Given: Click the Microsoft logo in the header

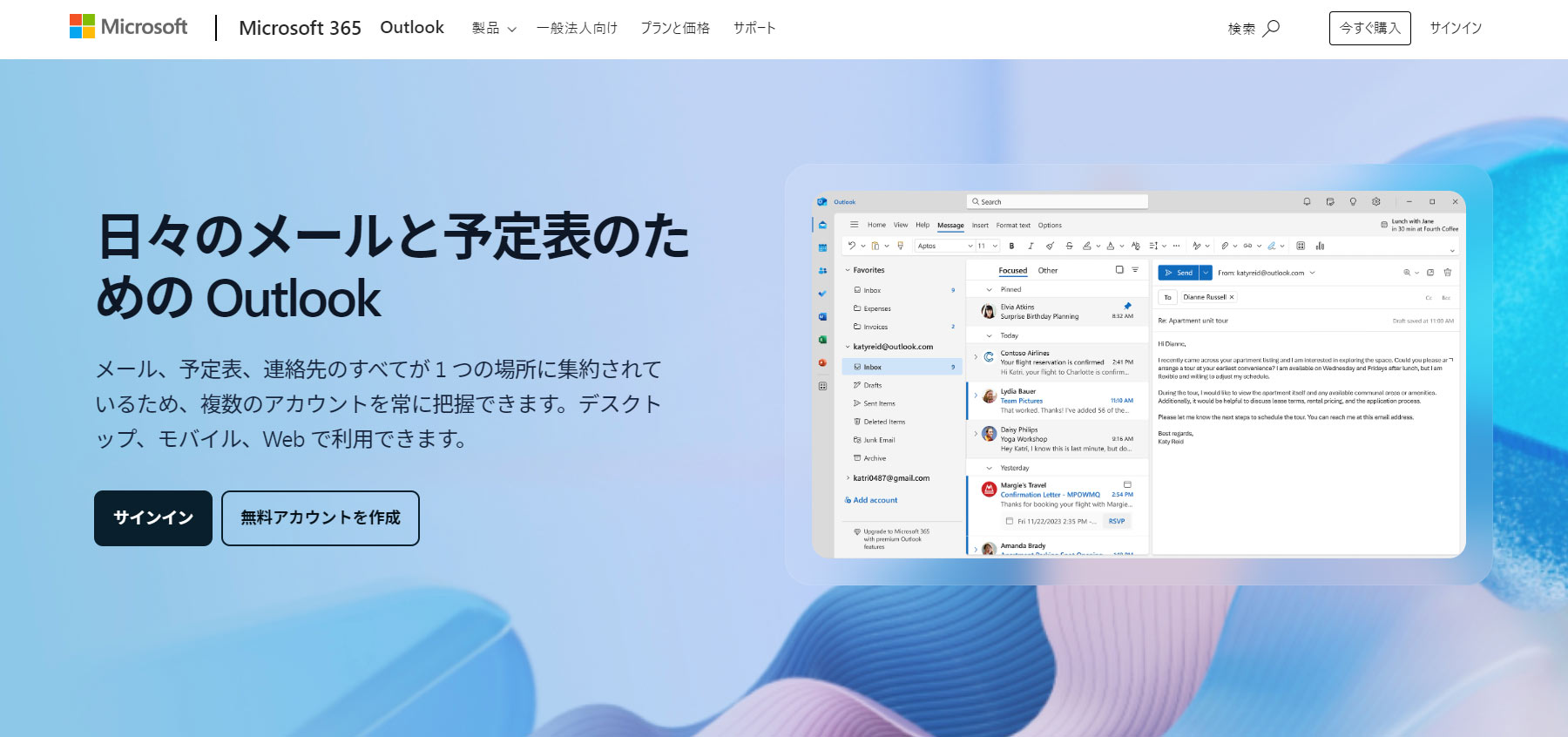Looking at the screenshot, I should coord(128,27).
